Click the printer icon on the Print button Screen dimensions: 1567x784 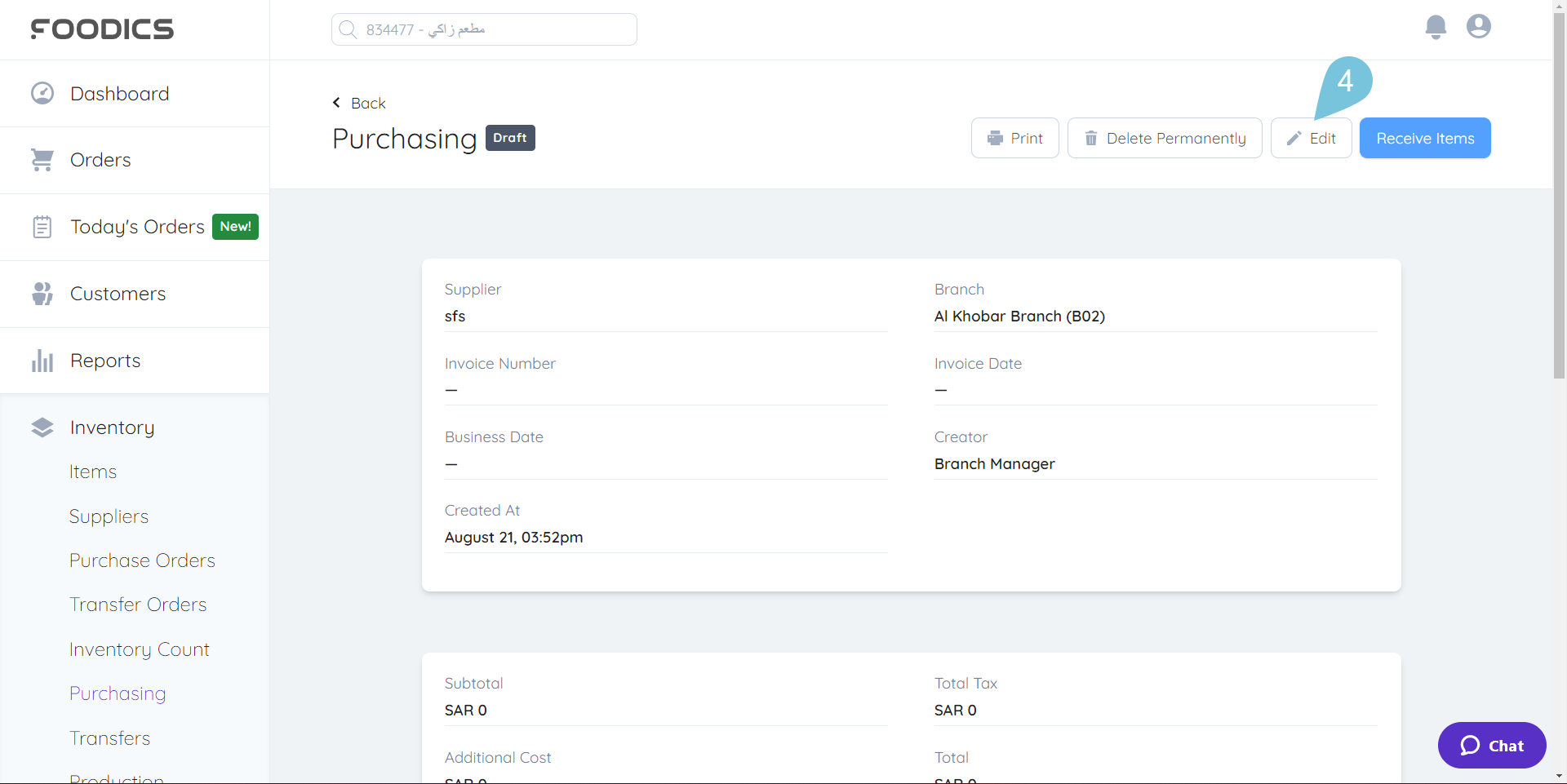pos(995,138)
